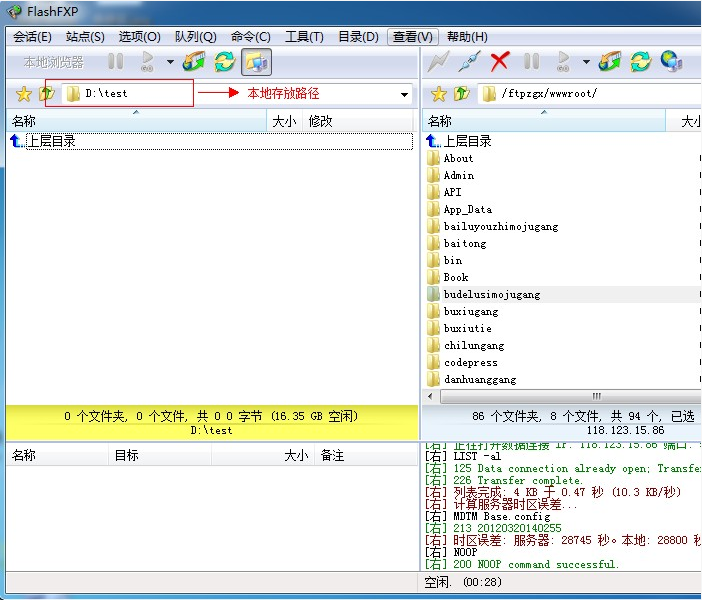This screenshot has height=600, width=702.
Task: Click the Disconnect plug icon
Action: (469, 62)
